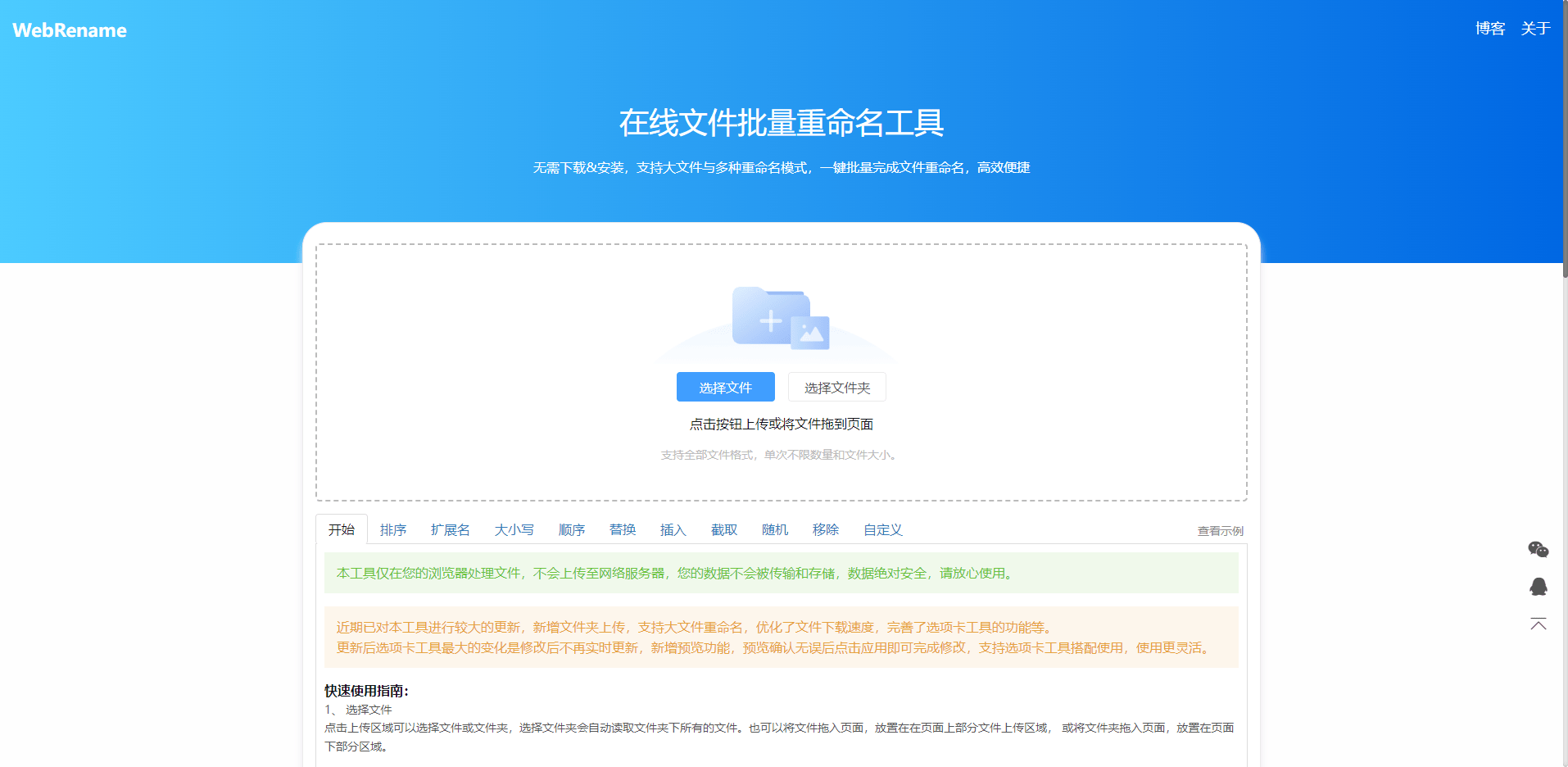Click the WebRename logo

(x=68, y=29)
